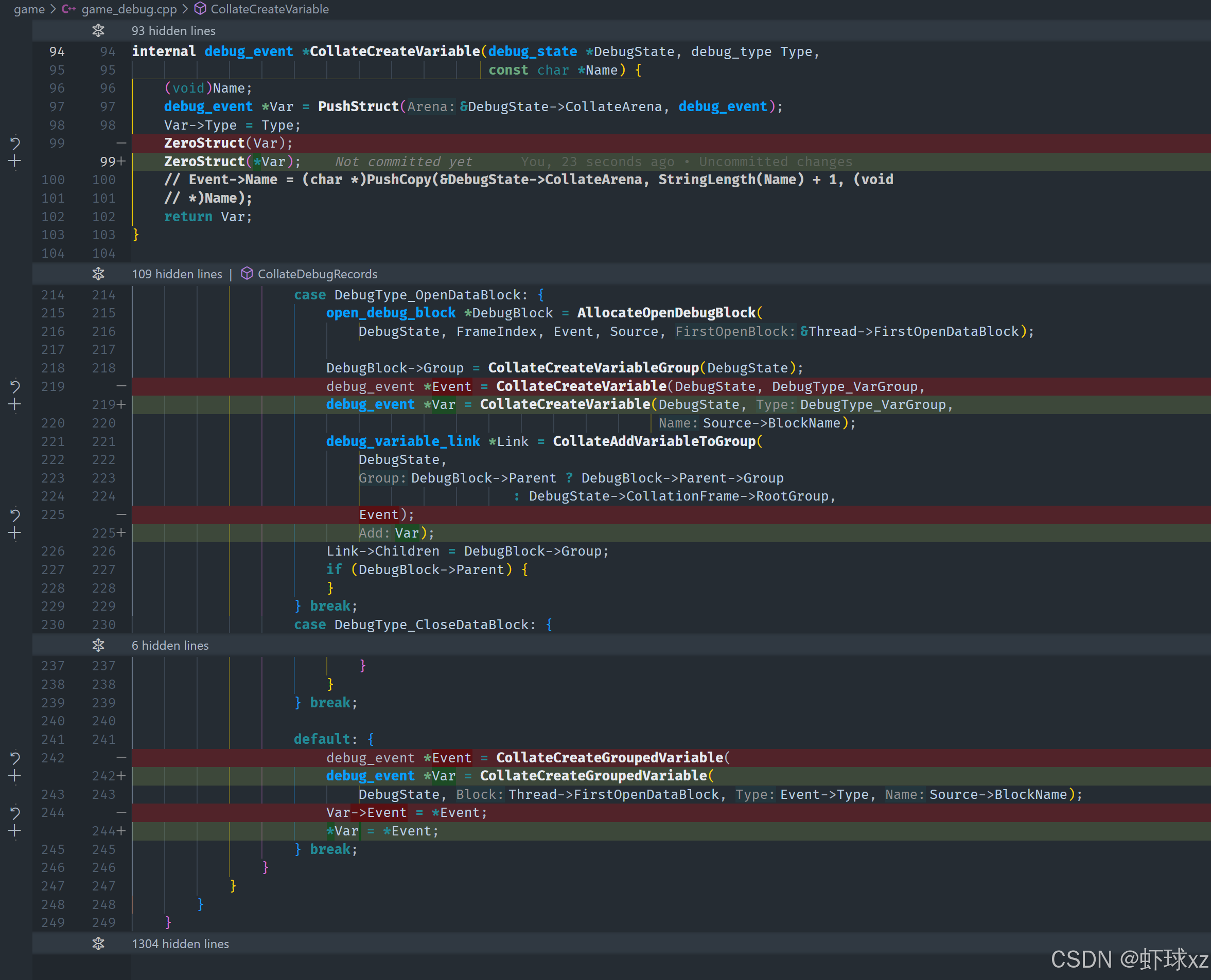This screenshot has height=980, width=1211.
Task: Click the added line ZeroStruct(*Var)
Action: tap(232, 162)
